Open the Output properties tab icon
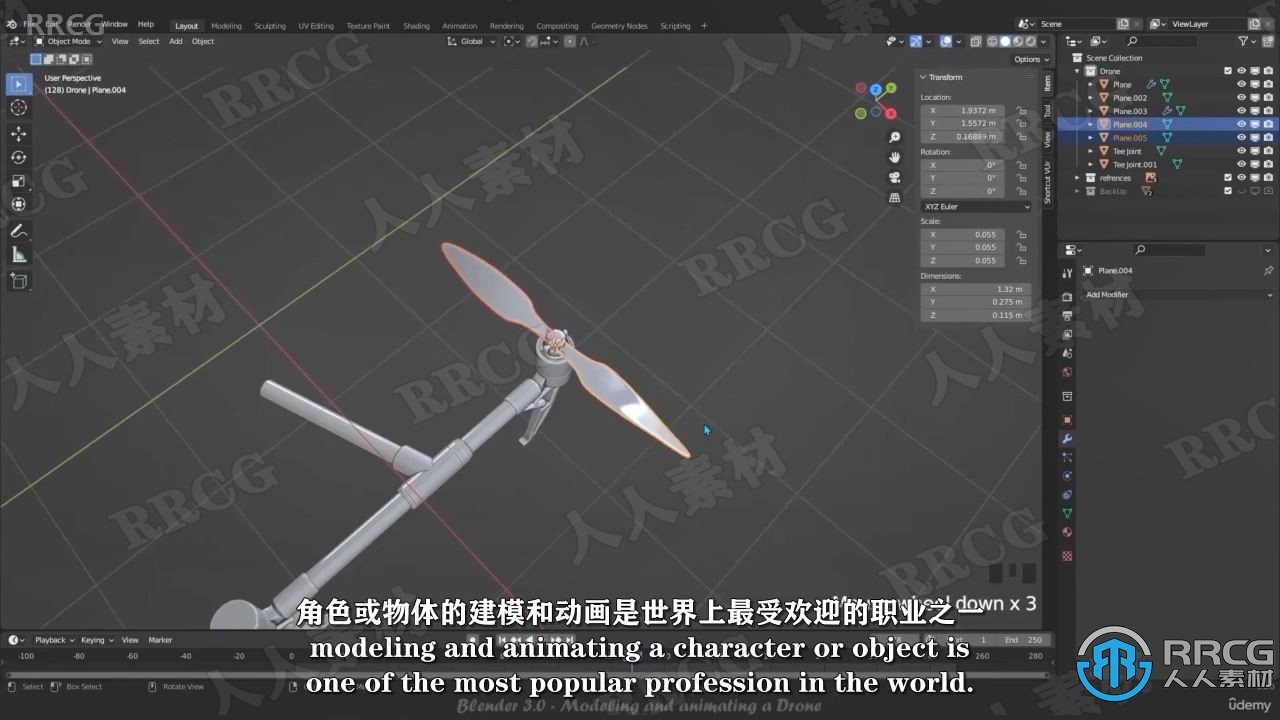Screen dimensions: 1280x720 pyautogui.click(x=1067, y=316)
